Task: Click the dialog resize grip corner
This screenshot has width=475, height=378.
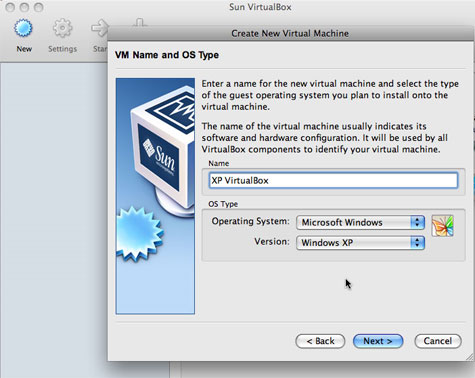Action: pyautogui.click(x=470, y=356)
